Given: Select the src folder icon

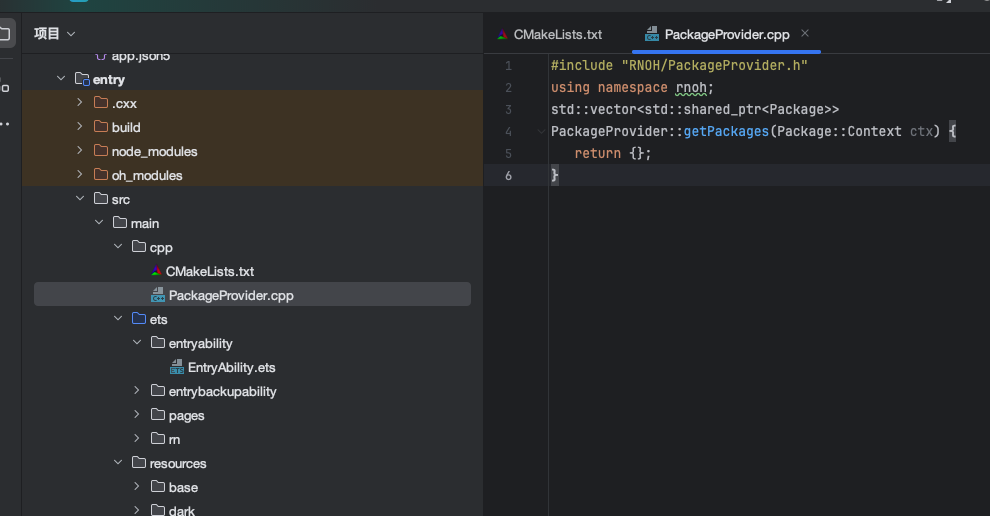Looking at the screenshot, I should tap(101, 198).
